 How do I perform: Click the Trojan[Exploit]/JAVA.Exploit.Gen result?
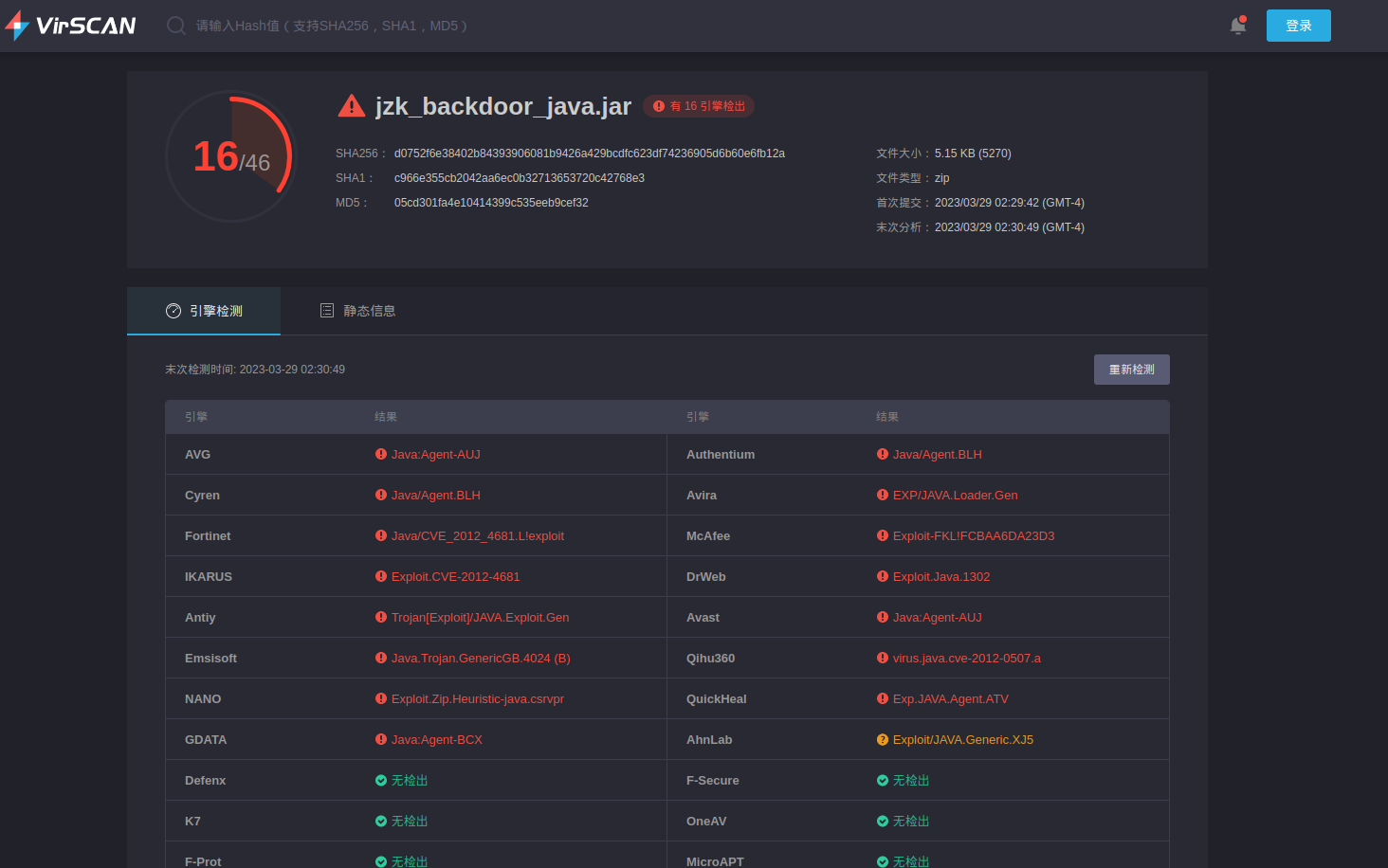pyautogui.click(x=481, y=617)
